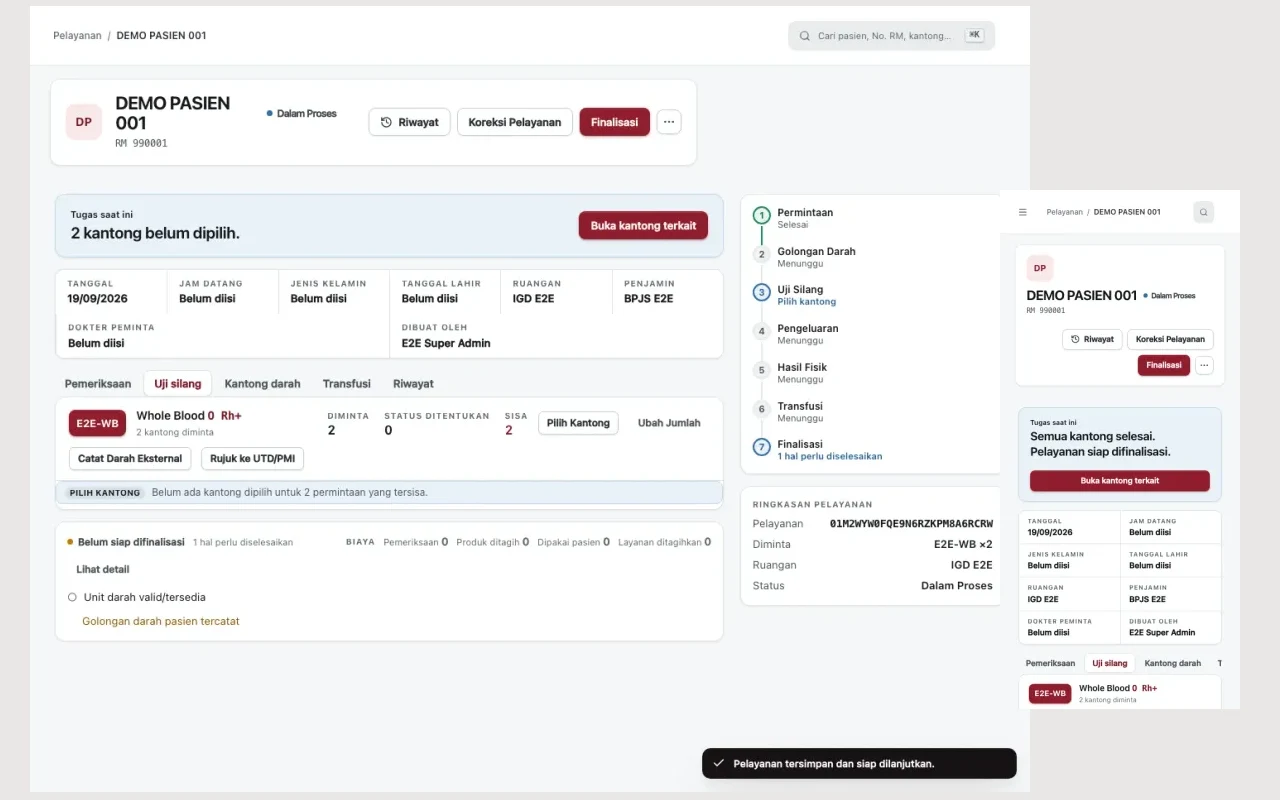Open the three-dots menu in the mobile preview

[x=1204, y=365]
